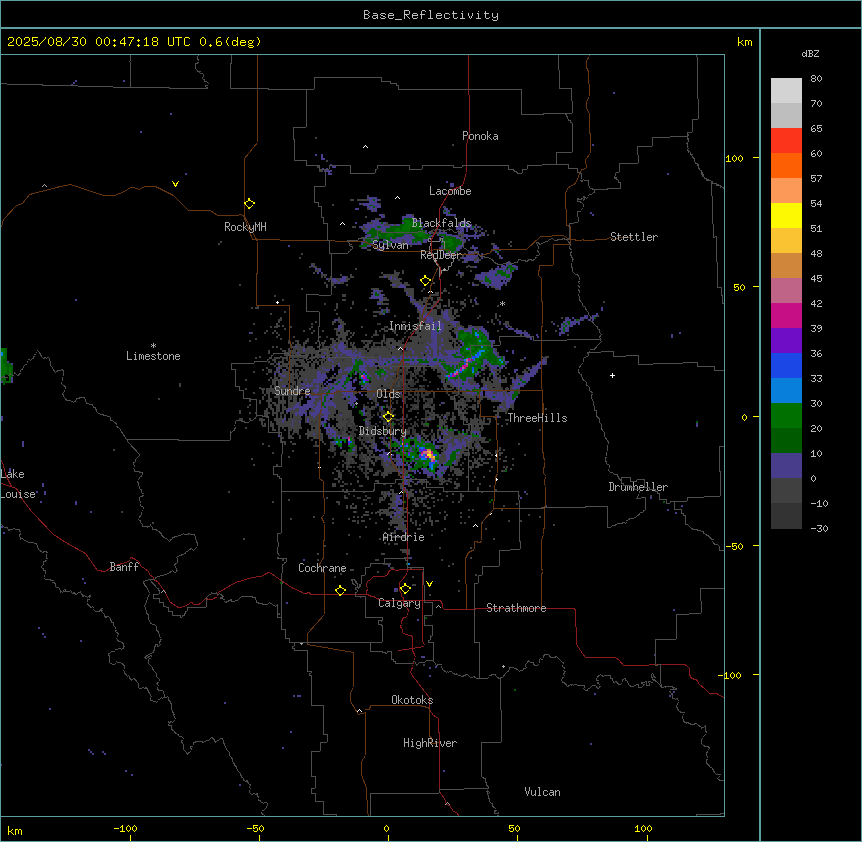Click the ThreeHills city label
862x842 pixels.
538,418
